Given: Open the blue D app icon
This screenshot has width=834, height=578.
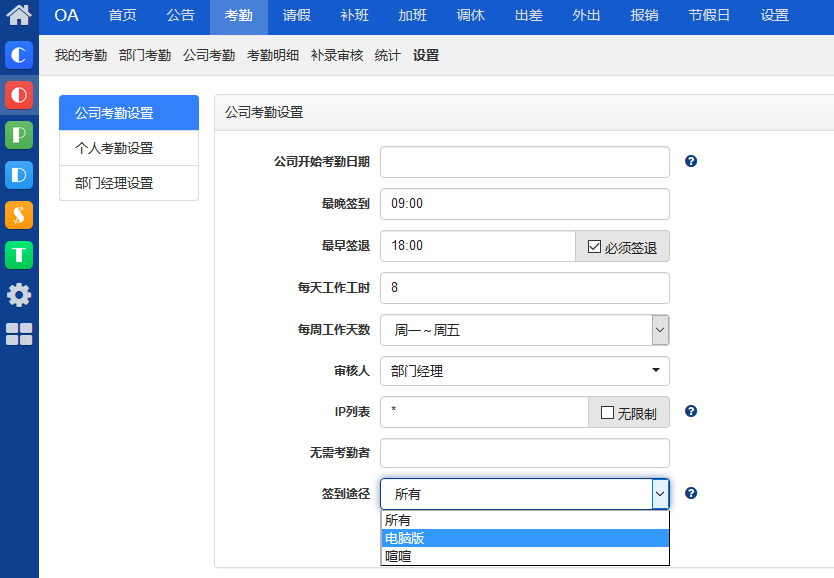Looking at the screenshot, I should point(19,175).
